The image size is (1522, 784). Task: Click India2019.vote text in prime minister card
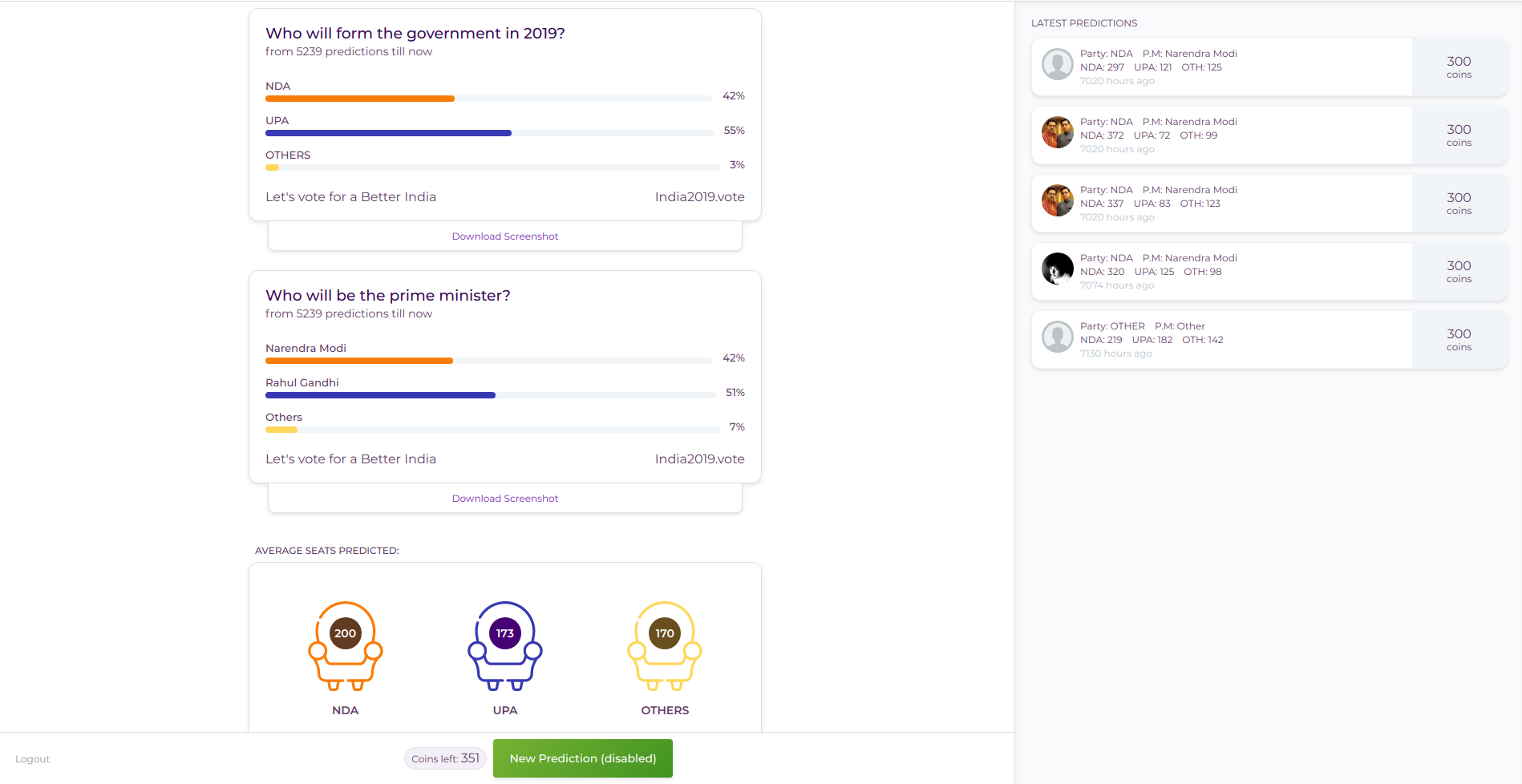(699, 459)
